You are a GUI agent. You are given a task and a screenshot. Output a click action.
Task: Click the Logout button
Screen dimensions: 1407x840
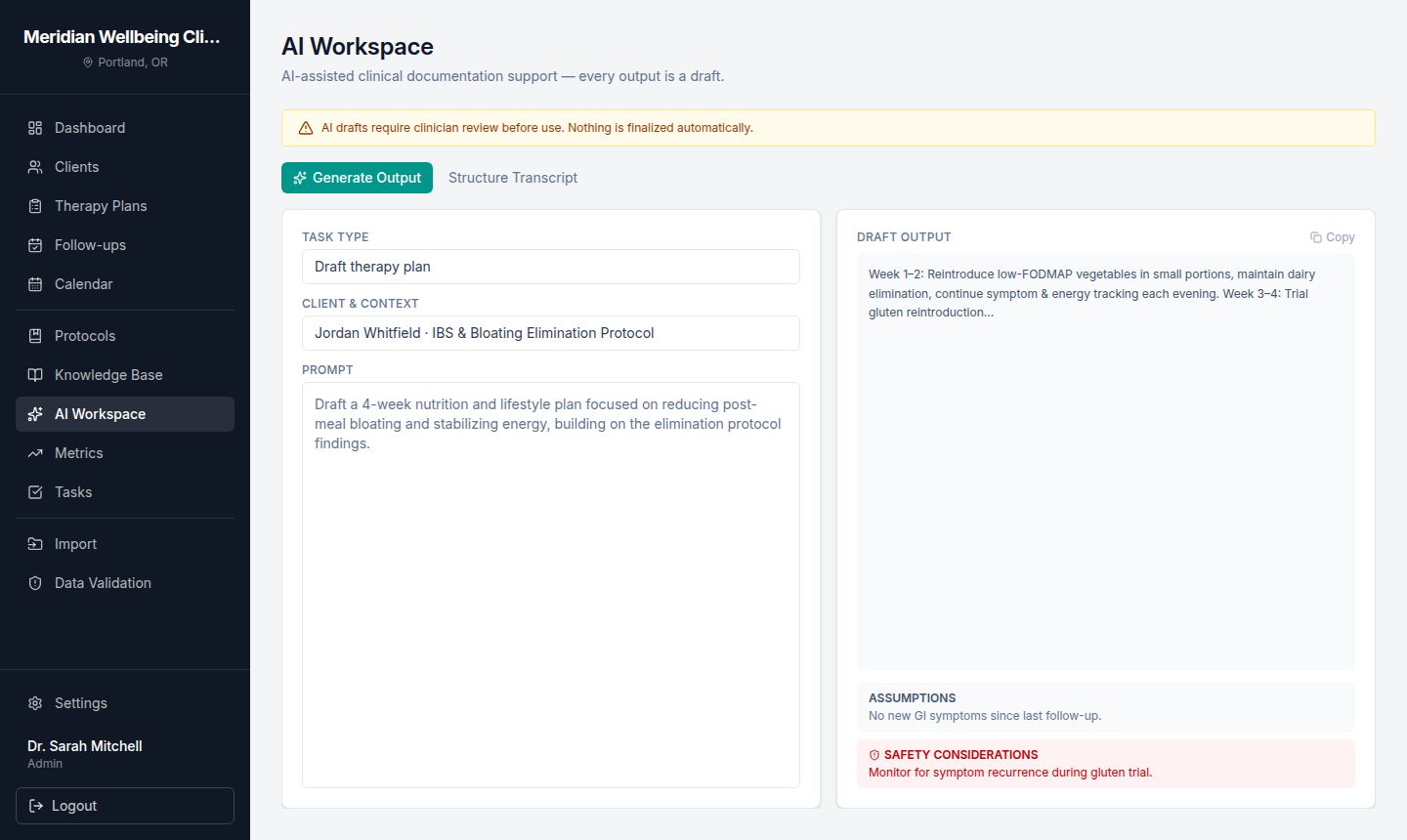point(125,806)
